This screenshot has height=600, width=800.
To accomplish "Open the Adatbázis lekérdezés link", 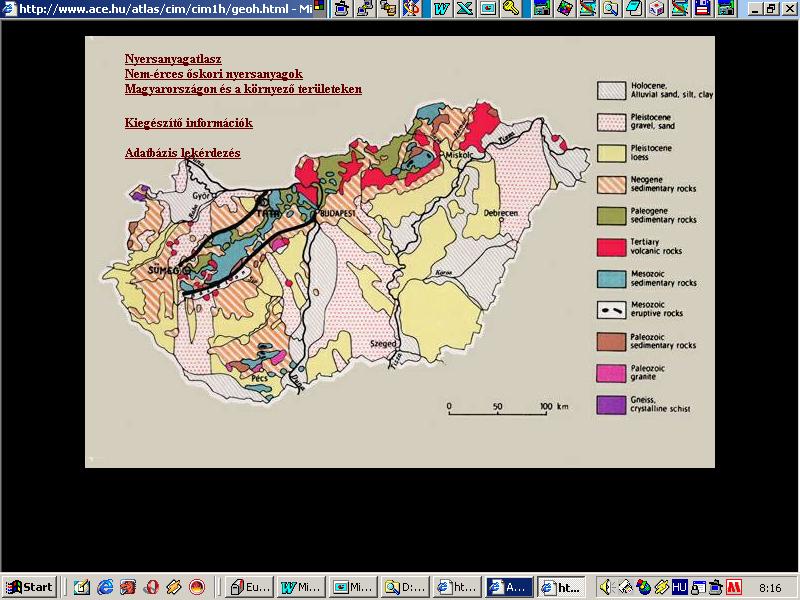I will [183, 153].
